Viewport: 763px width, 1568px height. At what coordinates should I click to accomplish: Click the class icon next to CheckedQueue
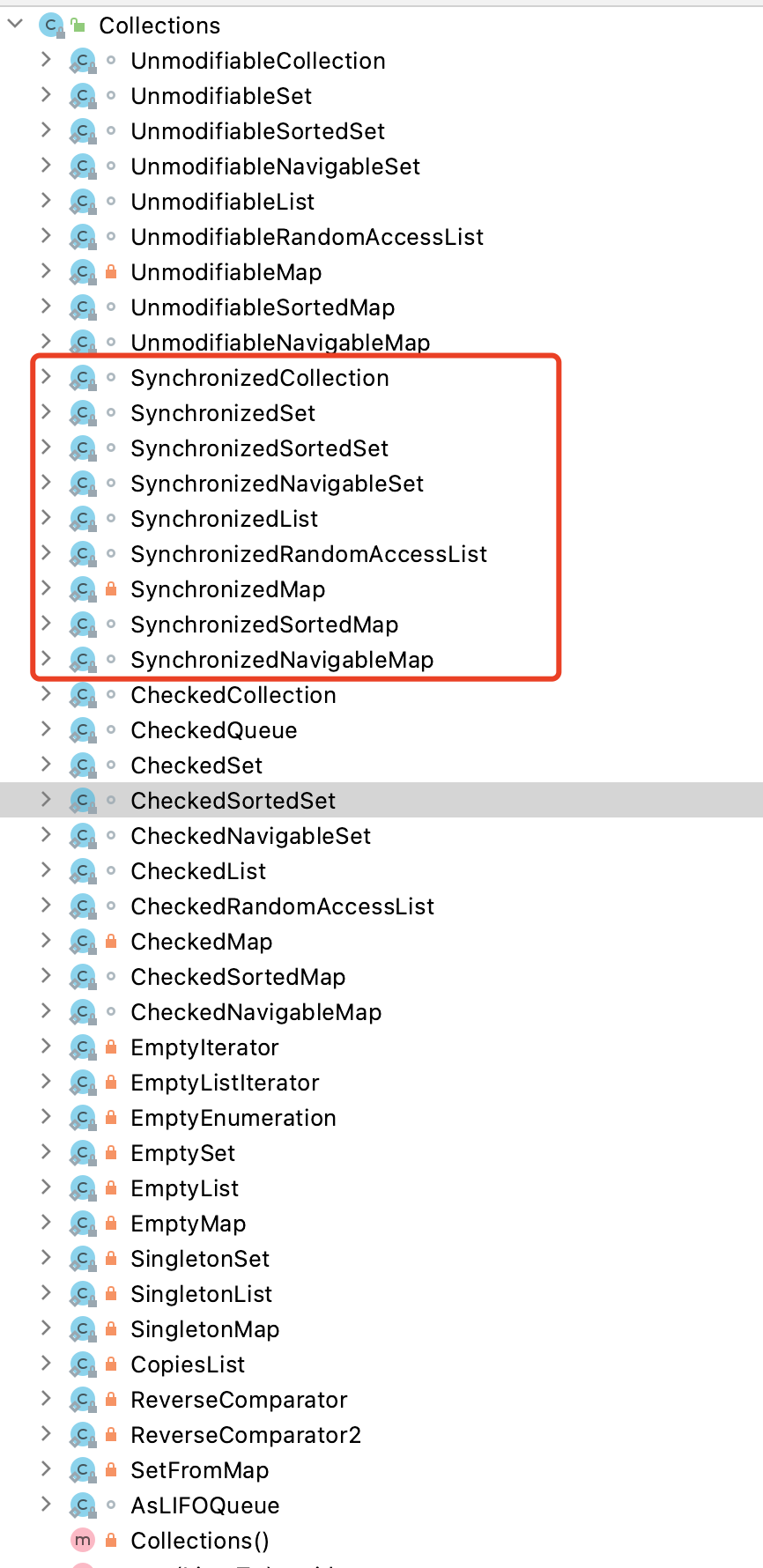(x=83, y=730)
